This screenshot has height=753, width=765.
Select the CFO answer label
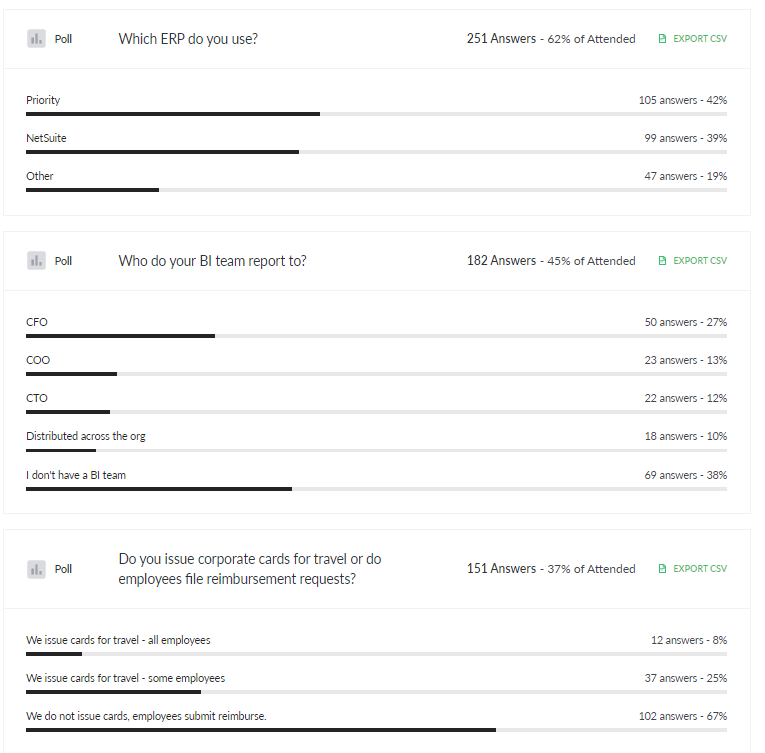pyautogui.click(x=37, y=322)
